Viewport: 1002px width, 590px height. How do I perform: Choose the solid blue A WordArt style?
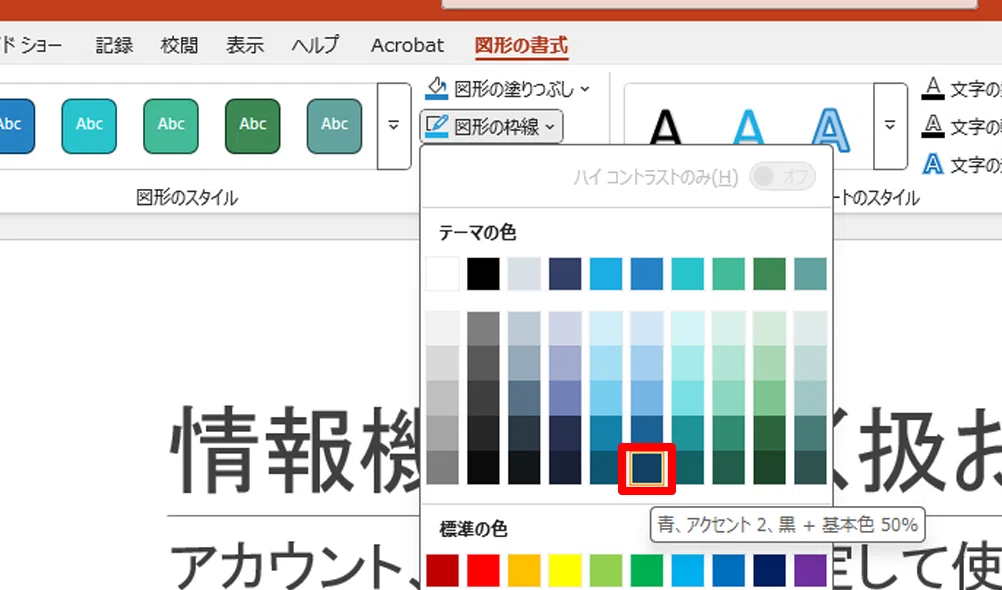click(x=748, y=127)
